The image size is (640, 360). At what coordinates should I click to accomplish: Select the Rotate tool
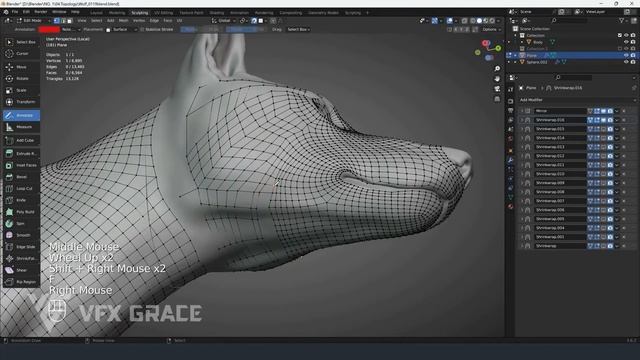click(x=21, y=78)
